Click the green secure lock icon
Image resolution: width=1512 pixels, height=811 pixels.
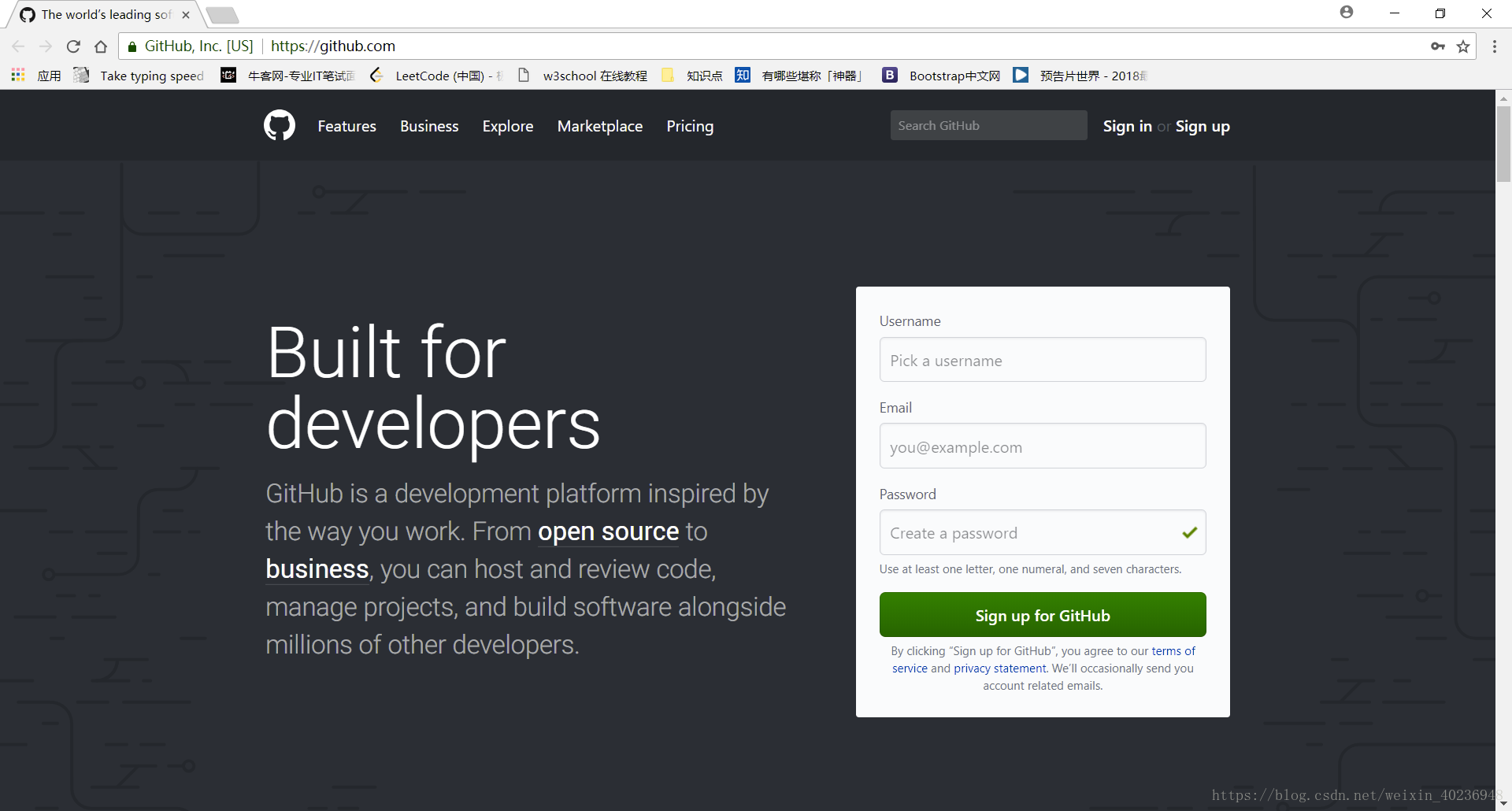132,46
